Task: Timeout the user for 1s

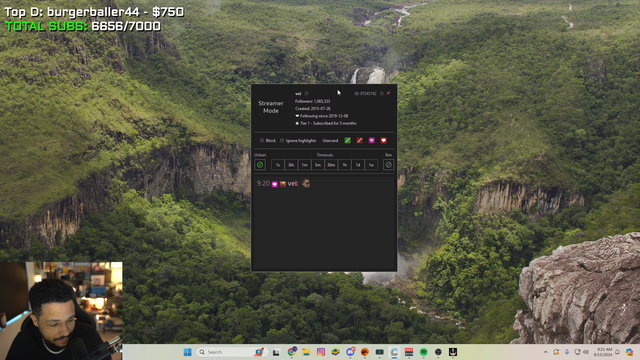Action: pyautogui.click(x=278, y=165)
